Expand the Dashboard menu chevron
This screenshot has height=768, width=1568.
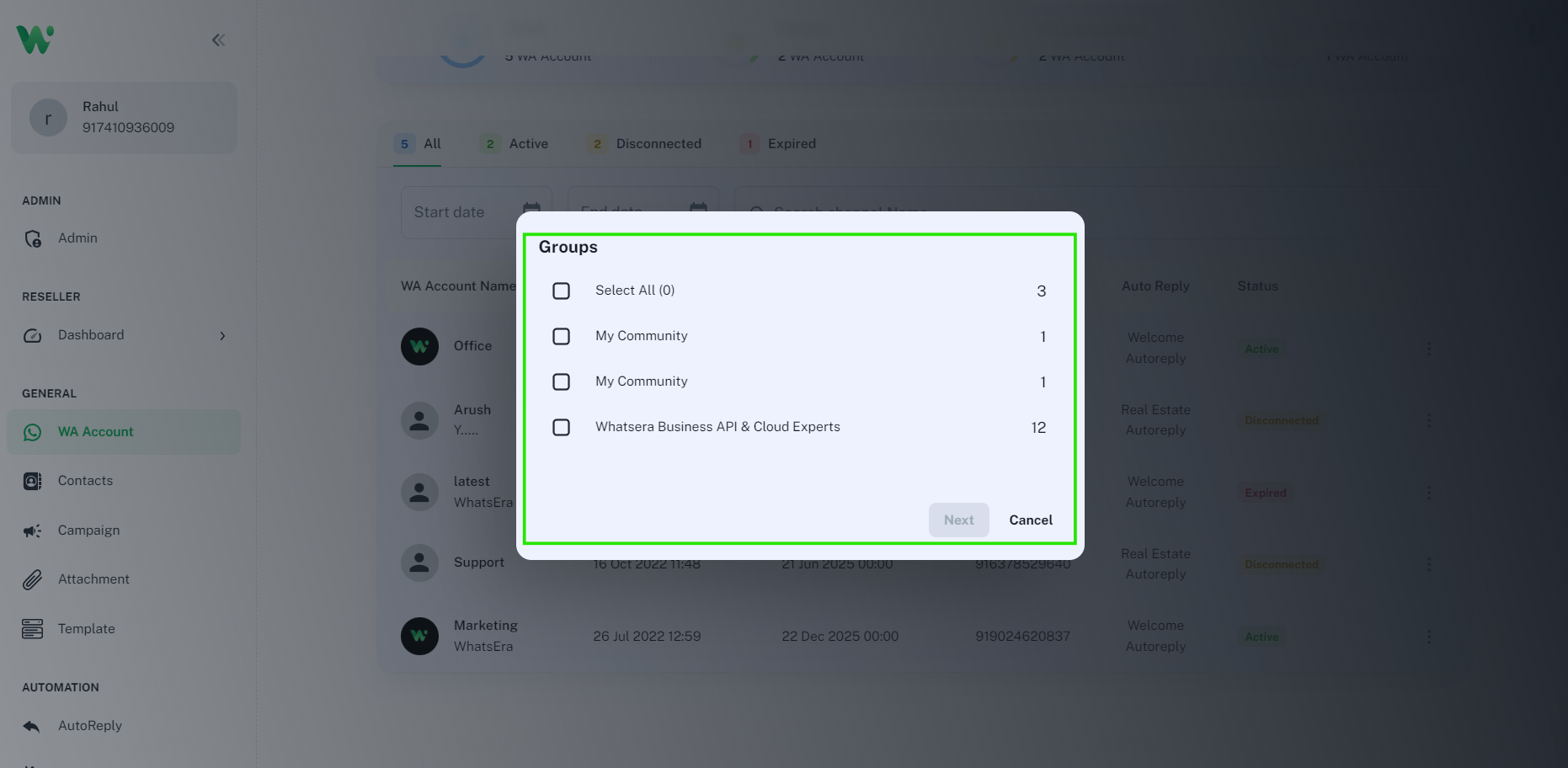[x=222, y=336]
